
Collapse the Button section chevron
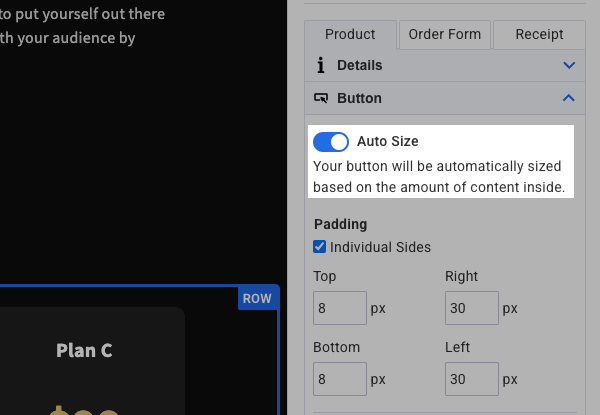(x=569, y=98)
